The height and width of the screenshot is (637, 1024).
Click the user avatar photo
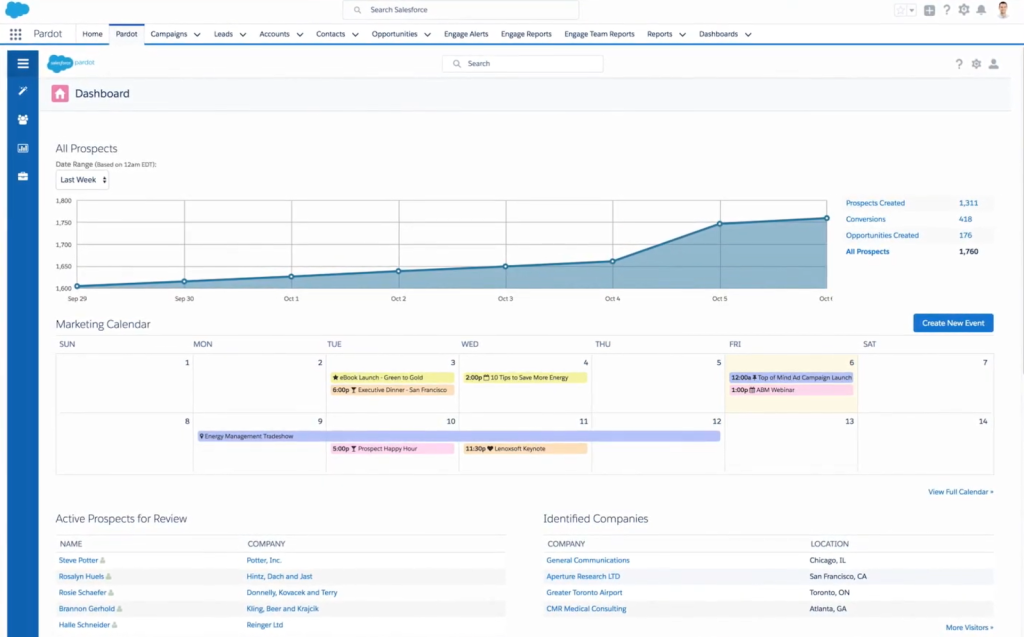pyautogui.click(x=1003, y=10)
